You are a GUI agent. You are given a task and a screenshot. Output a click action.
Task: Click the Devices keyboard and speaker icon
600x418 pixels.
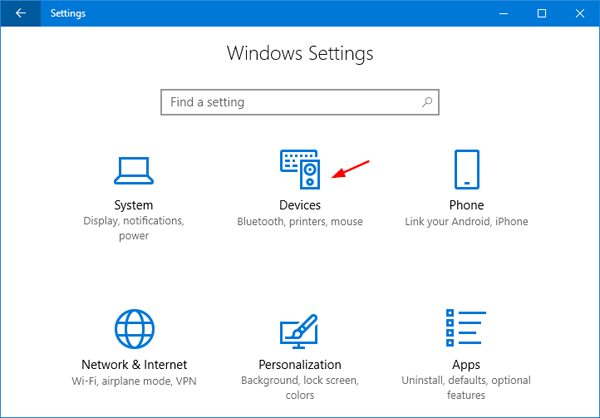click(x=300, y=169)
